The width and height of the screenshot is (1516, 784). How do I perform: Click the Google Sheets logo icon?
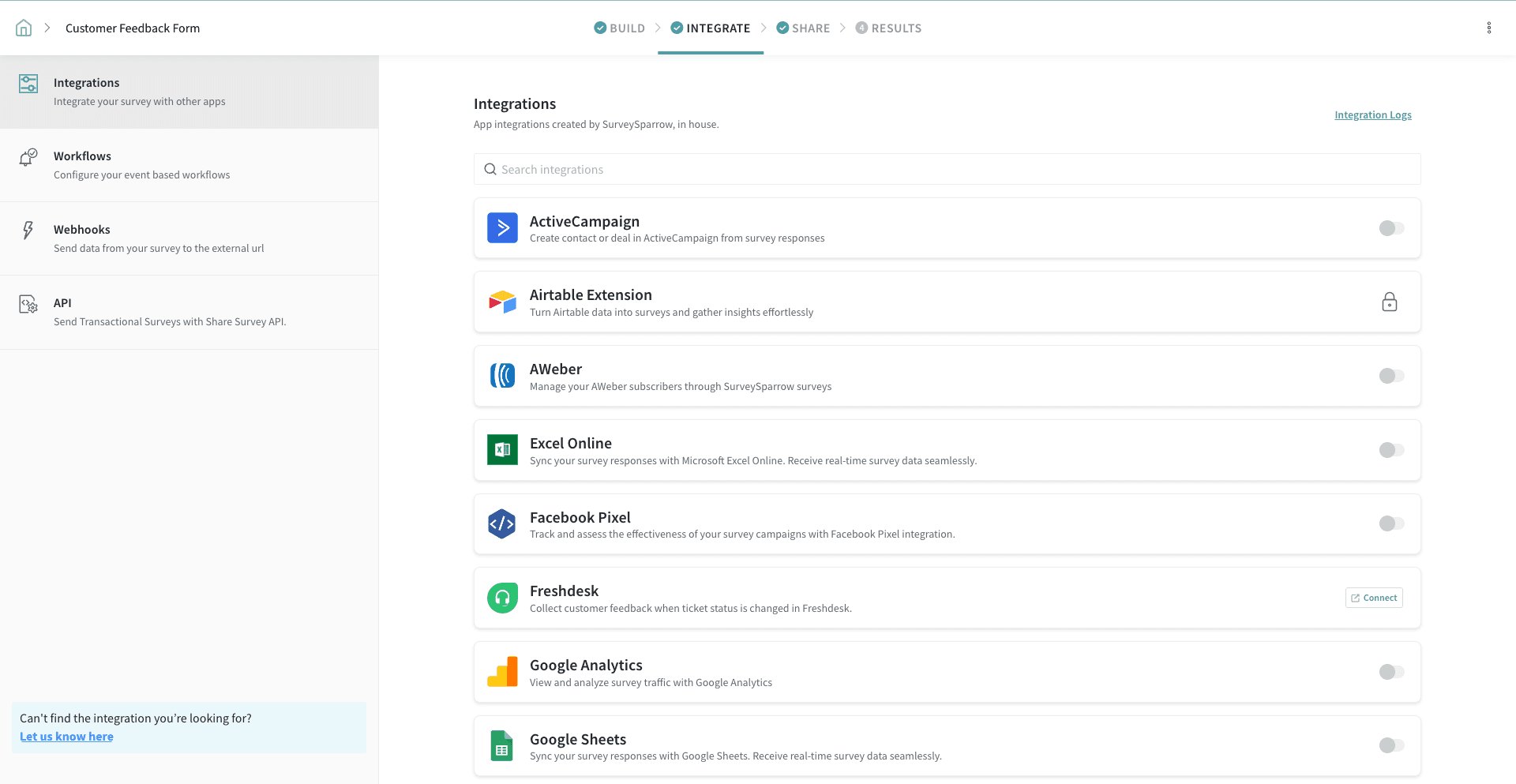pos(502,746)
